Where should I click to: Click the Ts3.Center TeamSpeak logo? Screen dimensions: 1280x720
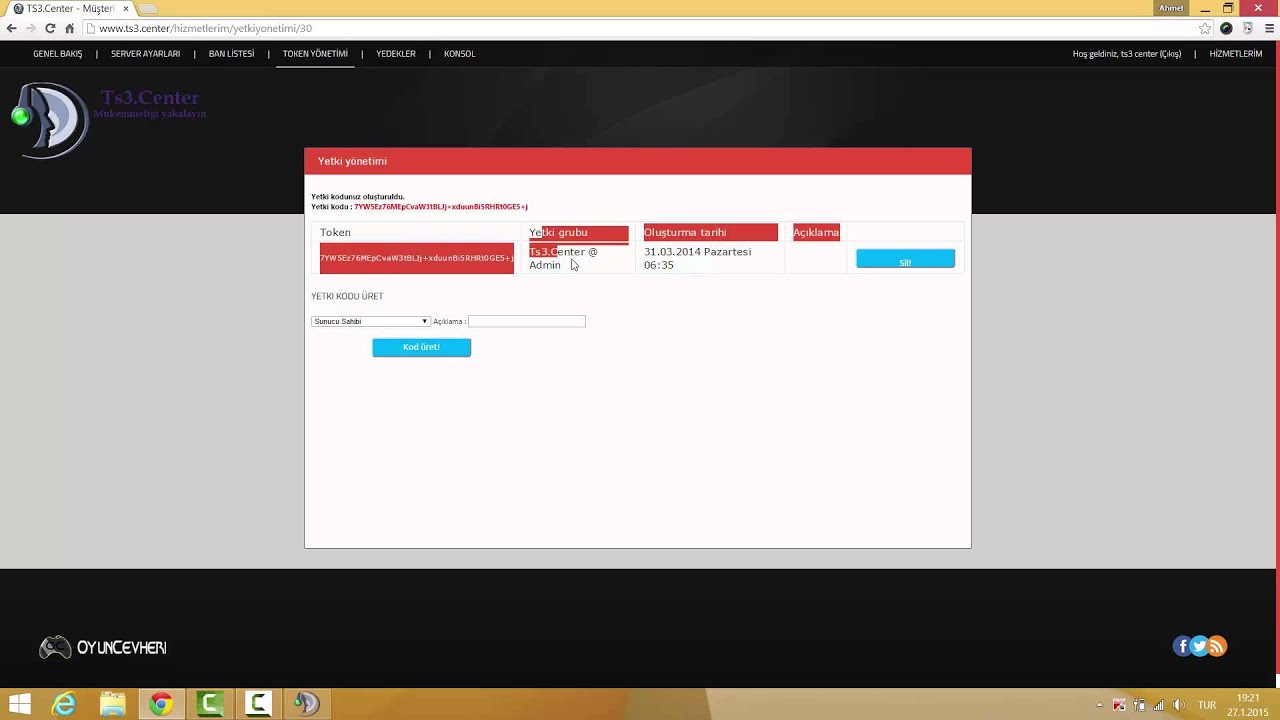(x=50, y=118)
